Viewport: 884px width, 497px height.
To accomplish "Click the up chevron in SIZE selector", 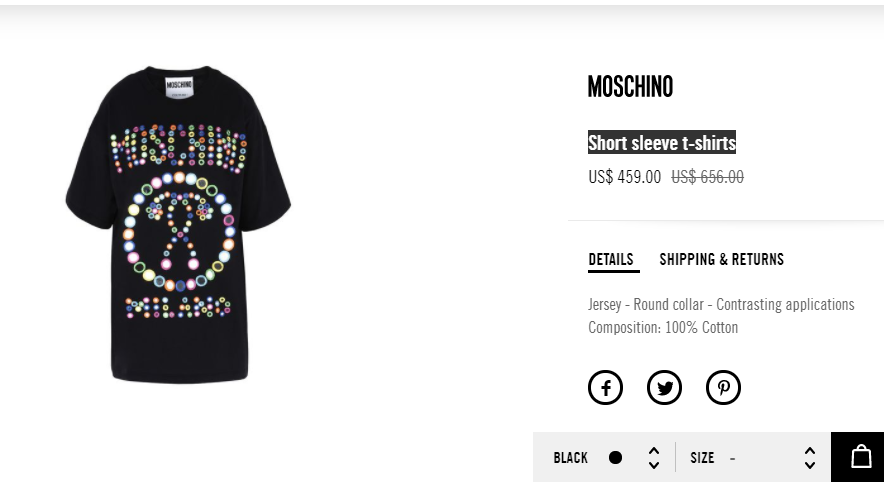I will tap(810, 450).
